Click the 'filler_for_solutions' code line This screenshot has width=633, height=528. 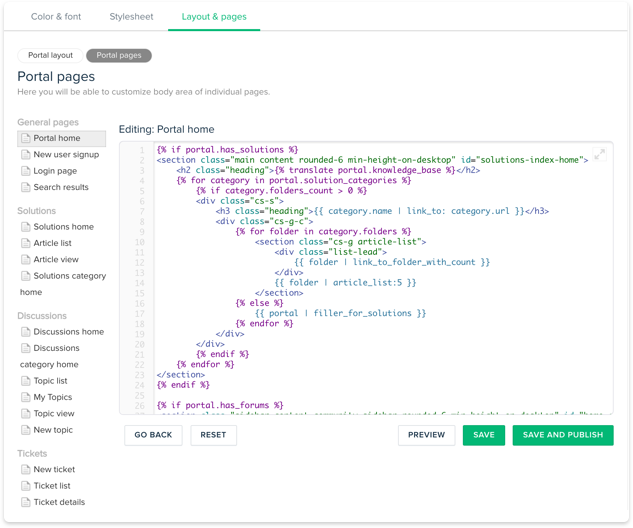[x=340, y=313]
